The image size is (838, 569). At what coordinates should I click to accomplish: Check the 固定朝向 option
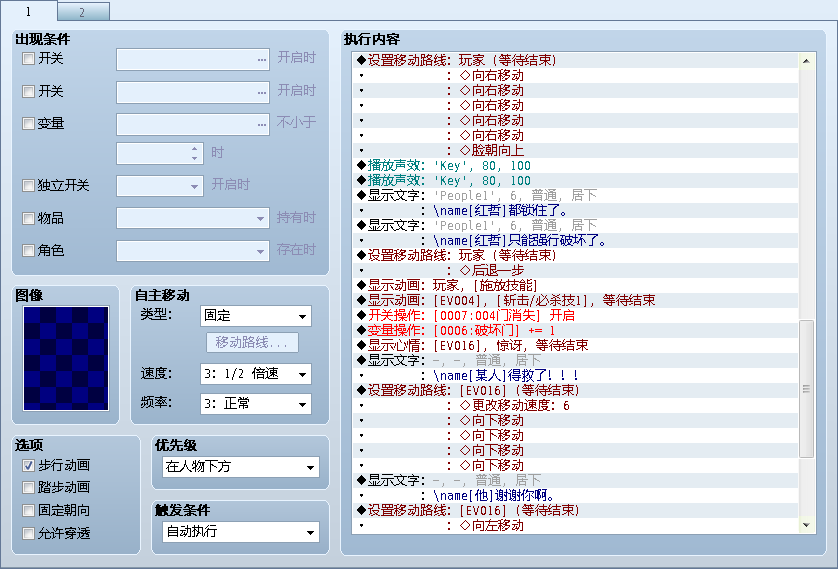(28, 511)
